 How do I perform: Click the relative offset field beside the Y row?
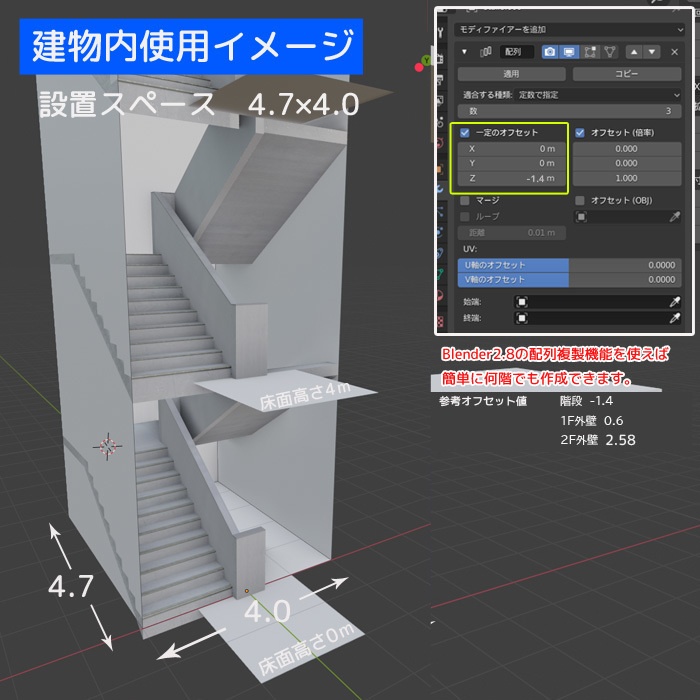(x=627, y=163)
